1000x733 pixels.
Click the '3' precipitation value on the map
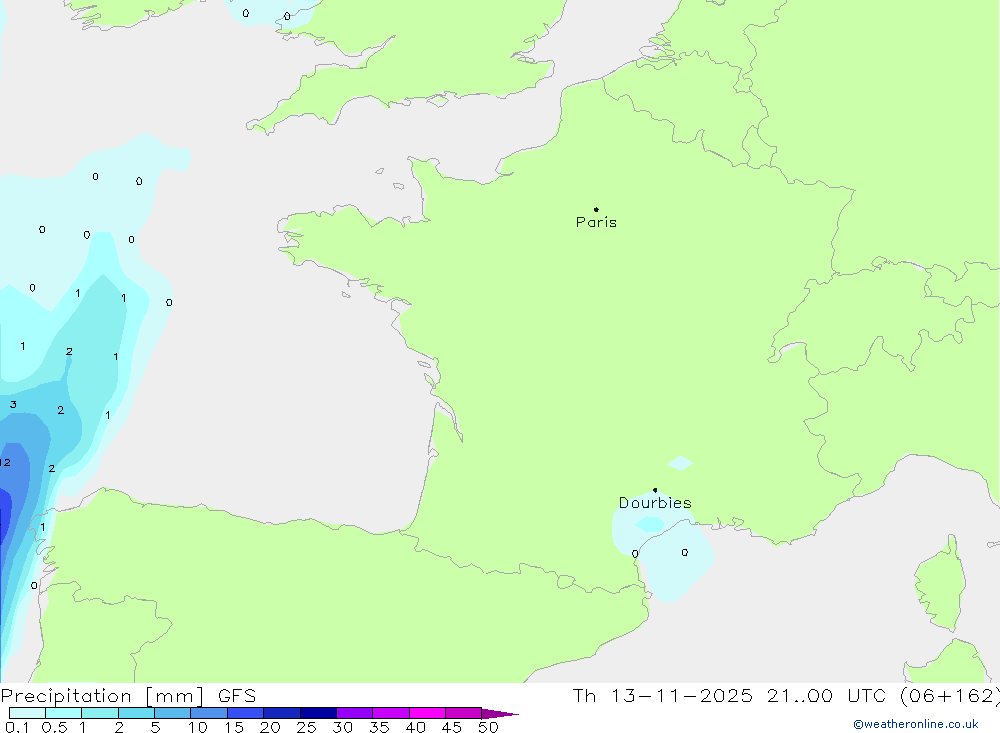pos(13,404)
